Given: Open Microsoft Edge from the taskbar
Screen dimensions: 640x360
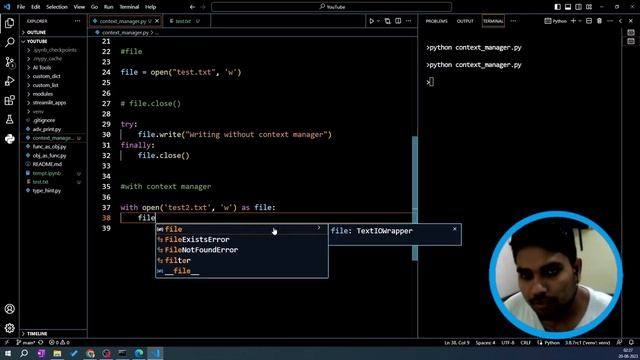Looking at the screenshot, I should click(x=139, y=353).
